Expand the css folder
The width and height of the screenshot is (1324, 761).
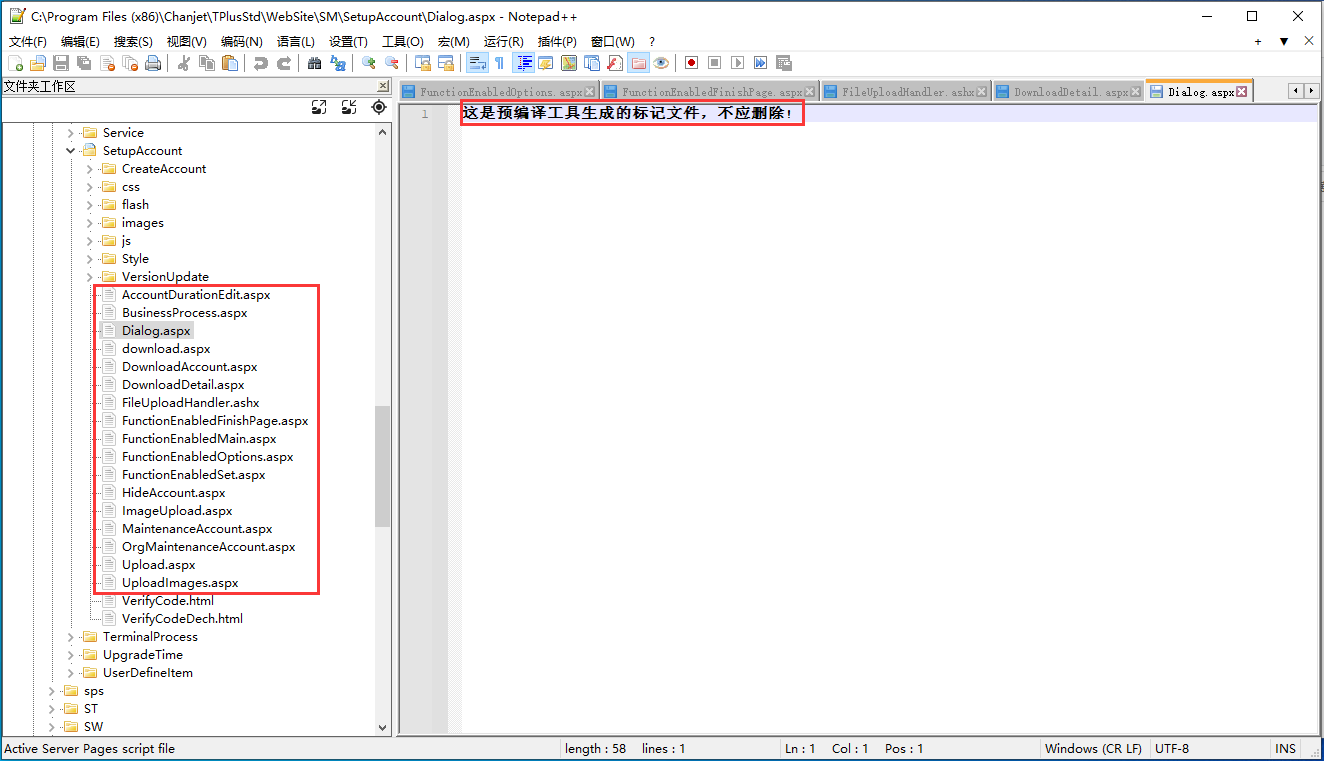pyautogui.click(x=89, y=187)
